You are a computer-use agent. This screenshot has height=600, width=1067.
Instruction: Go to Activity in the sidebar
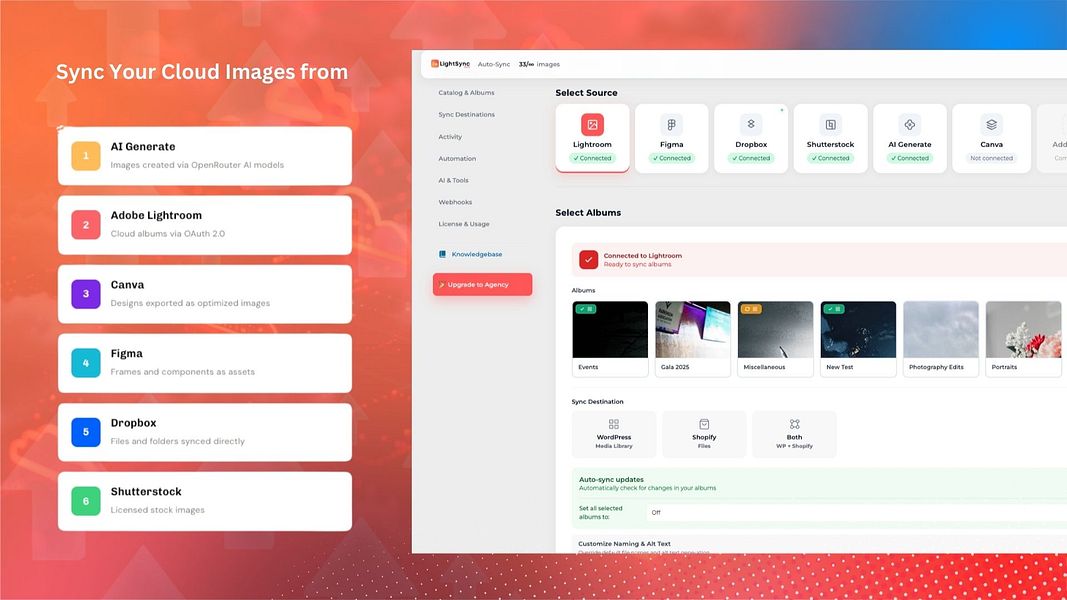(x=450, y=137)
